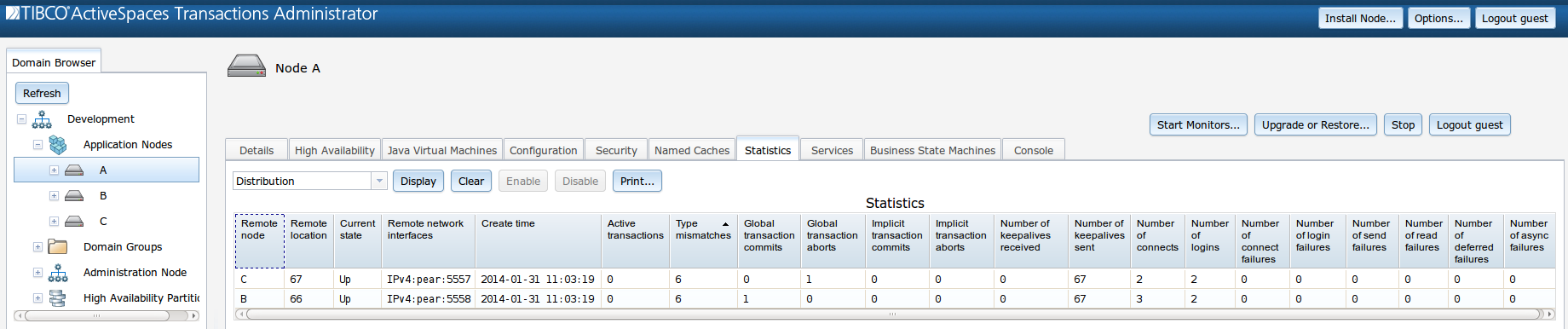1568x329 pixels.
Task: Click statistics table horizontal scrollbar
Action: click(893, 315)
